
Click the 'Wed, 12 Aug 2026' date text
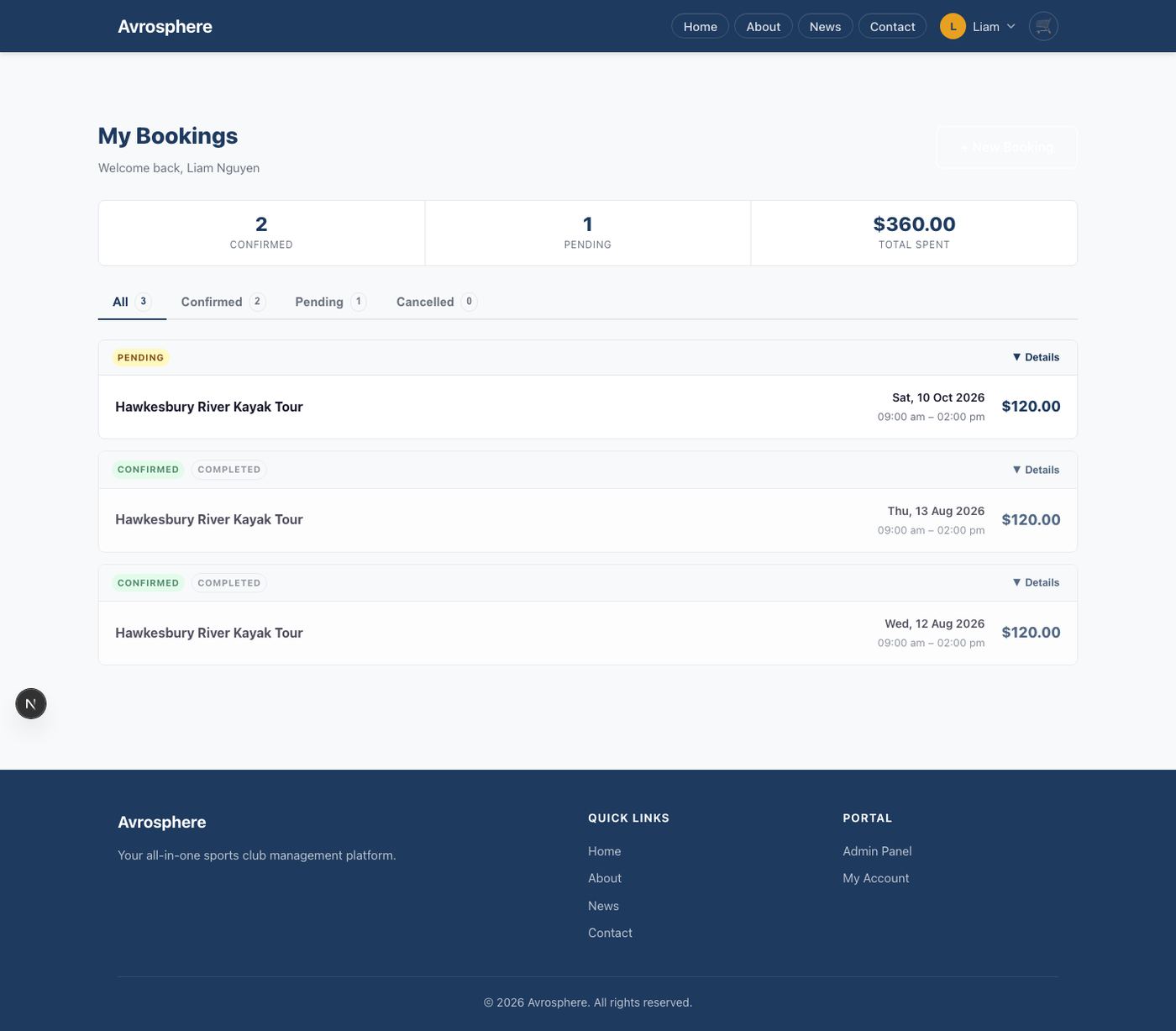pyautogui.click(x=934, y=623)
